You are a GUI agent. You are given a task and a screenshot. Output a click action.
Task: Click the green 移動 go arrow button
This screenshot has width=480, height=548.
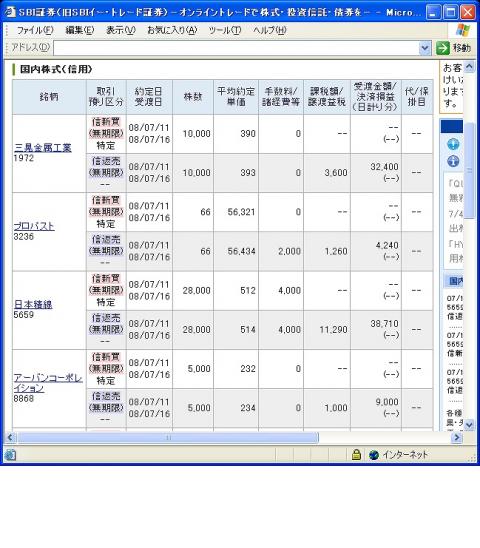pos(443,48)
